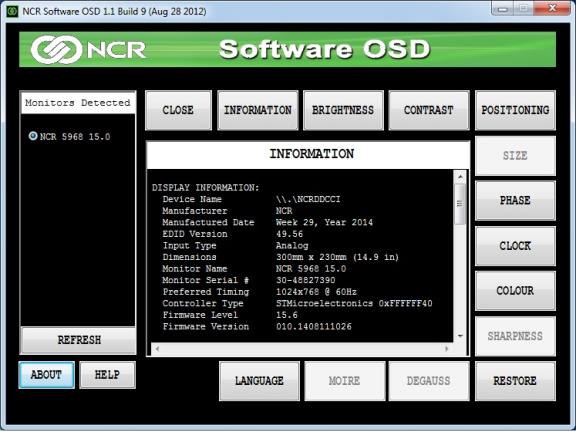Viewport: 576px width, 432px height.
Task: Click the '300mm x 230mm (14.9 in)' dimensions
Action: tap(337, 257)
